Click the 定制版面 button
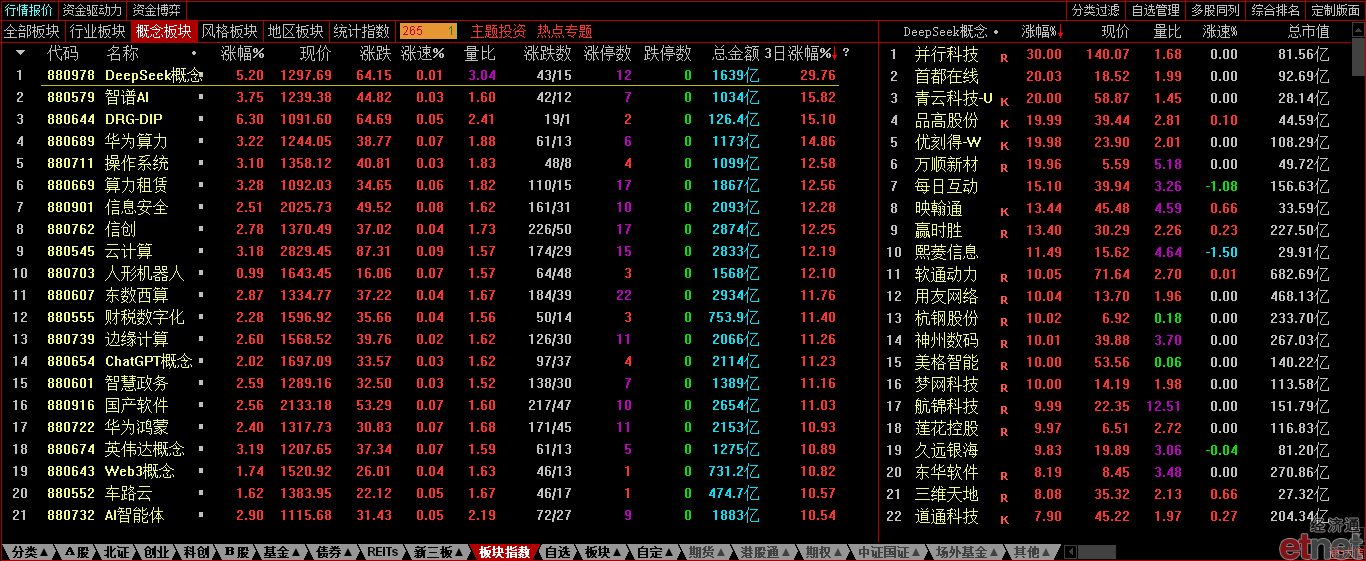Screen dimensions: 1366x561 1335,10
